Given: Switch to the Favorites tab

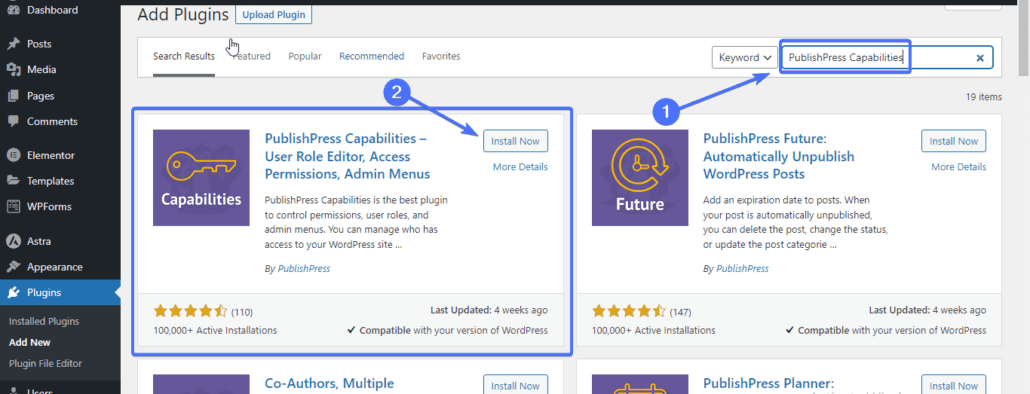Looking at the screenshot, I should (x=441, y=56).
